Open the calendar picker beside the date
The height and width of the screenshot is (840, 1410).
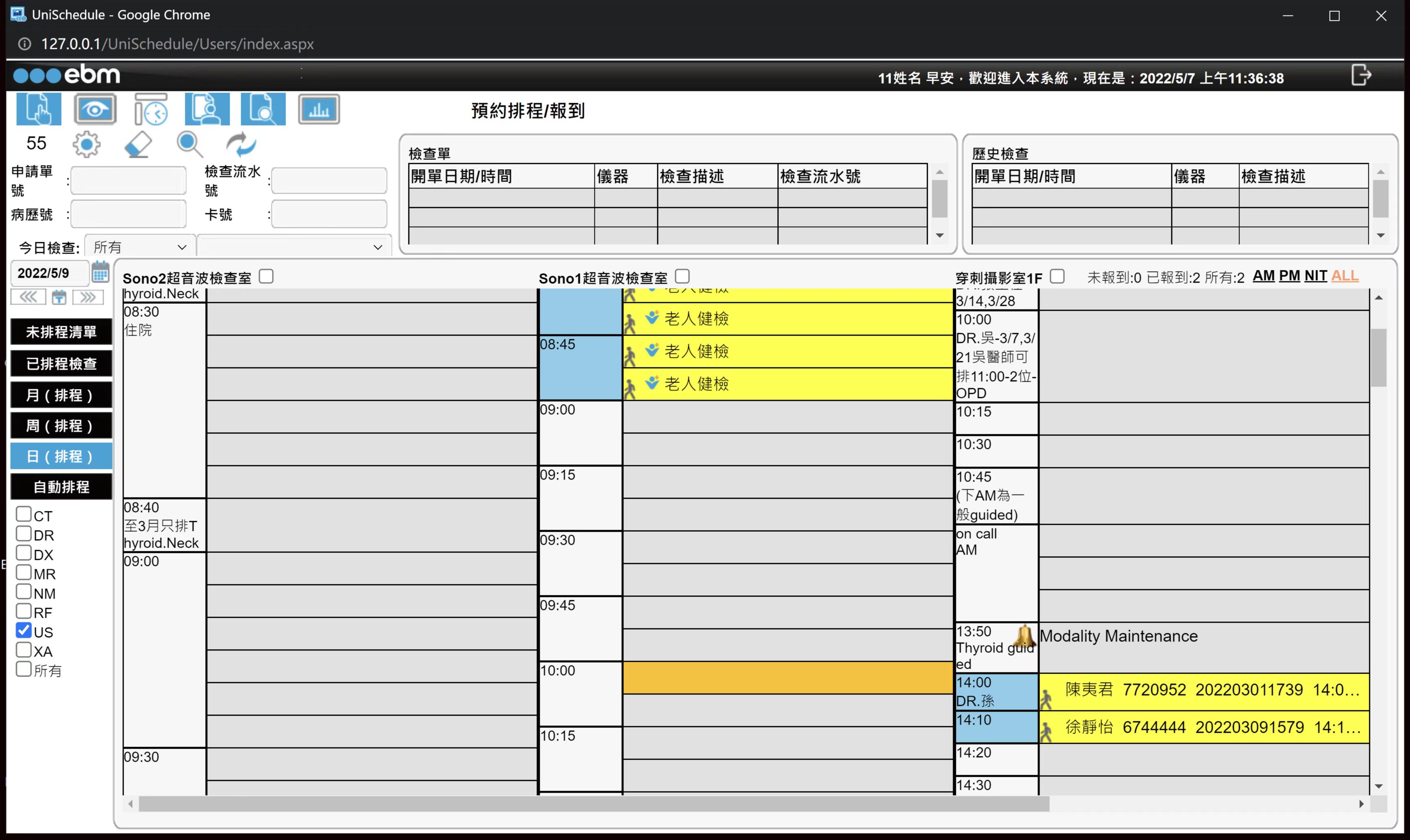tap(100, 272)
